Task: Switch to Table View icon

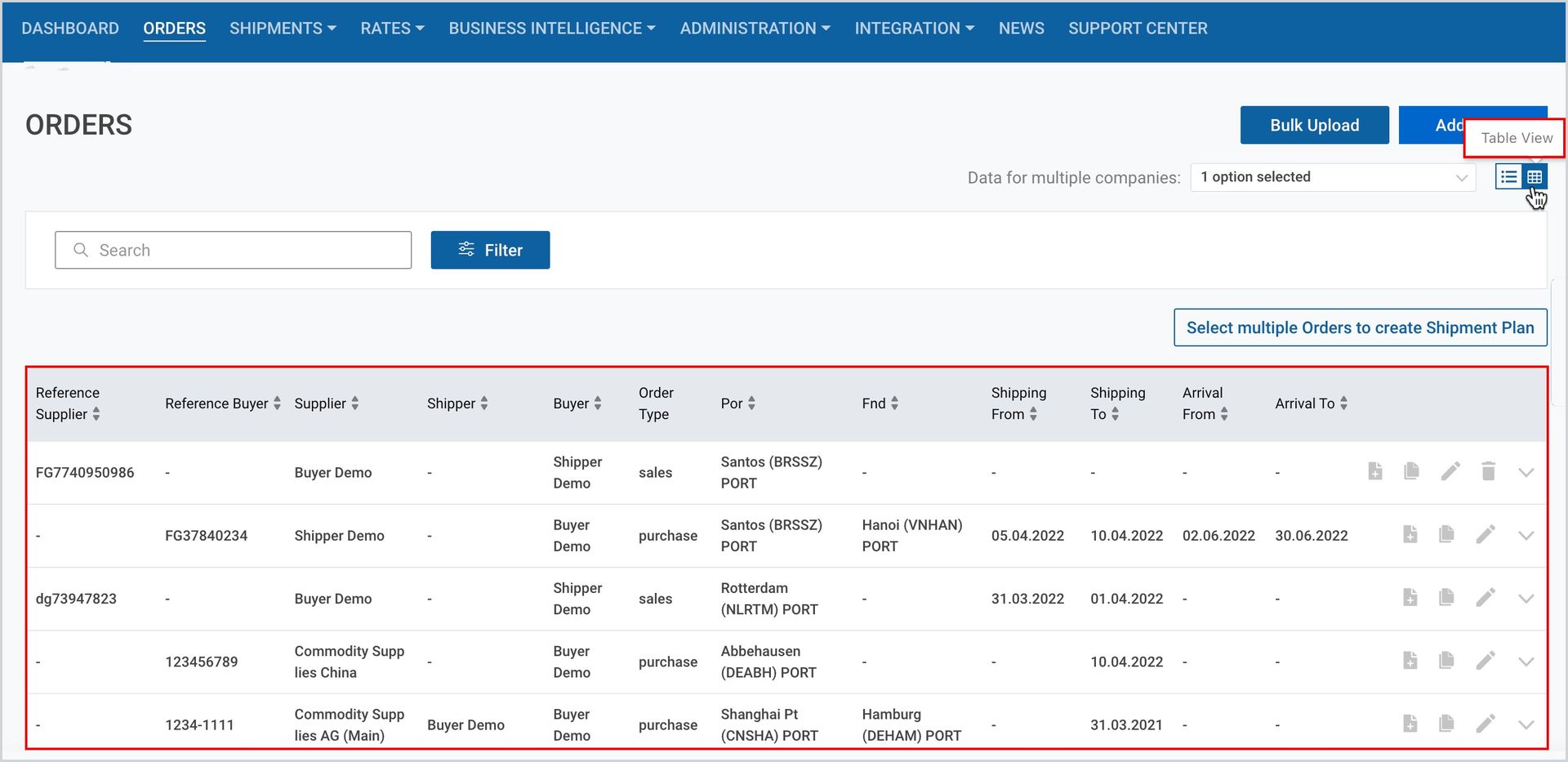Action: point(1535,176)
